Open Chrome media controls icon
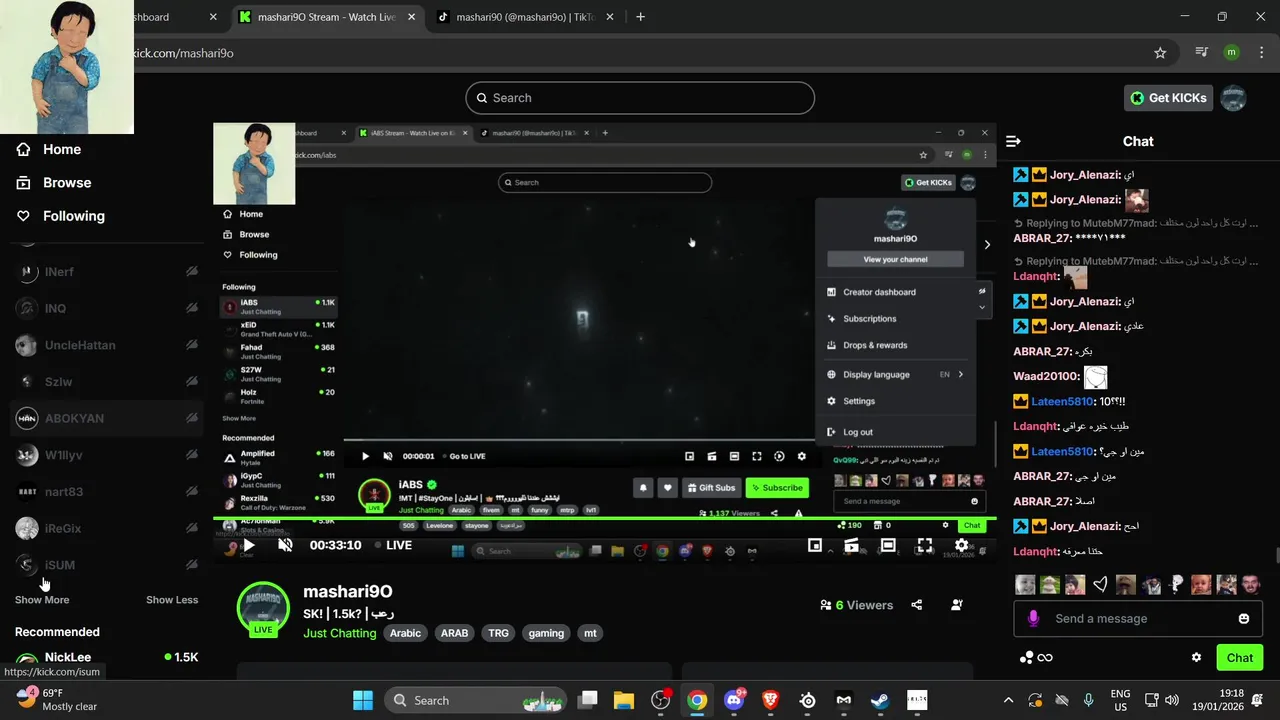This screenshot has width=1280, height=720. coord(1203,53)
